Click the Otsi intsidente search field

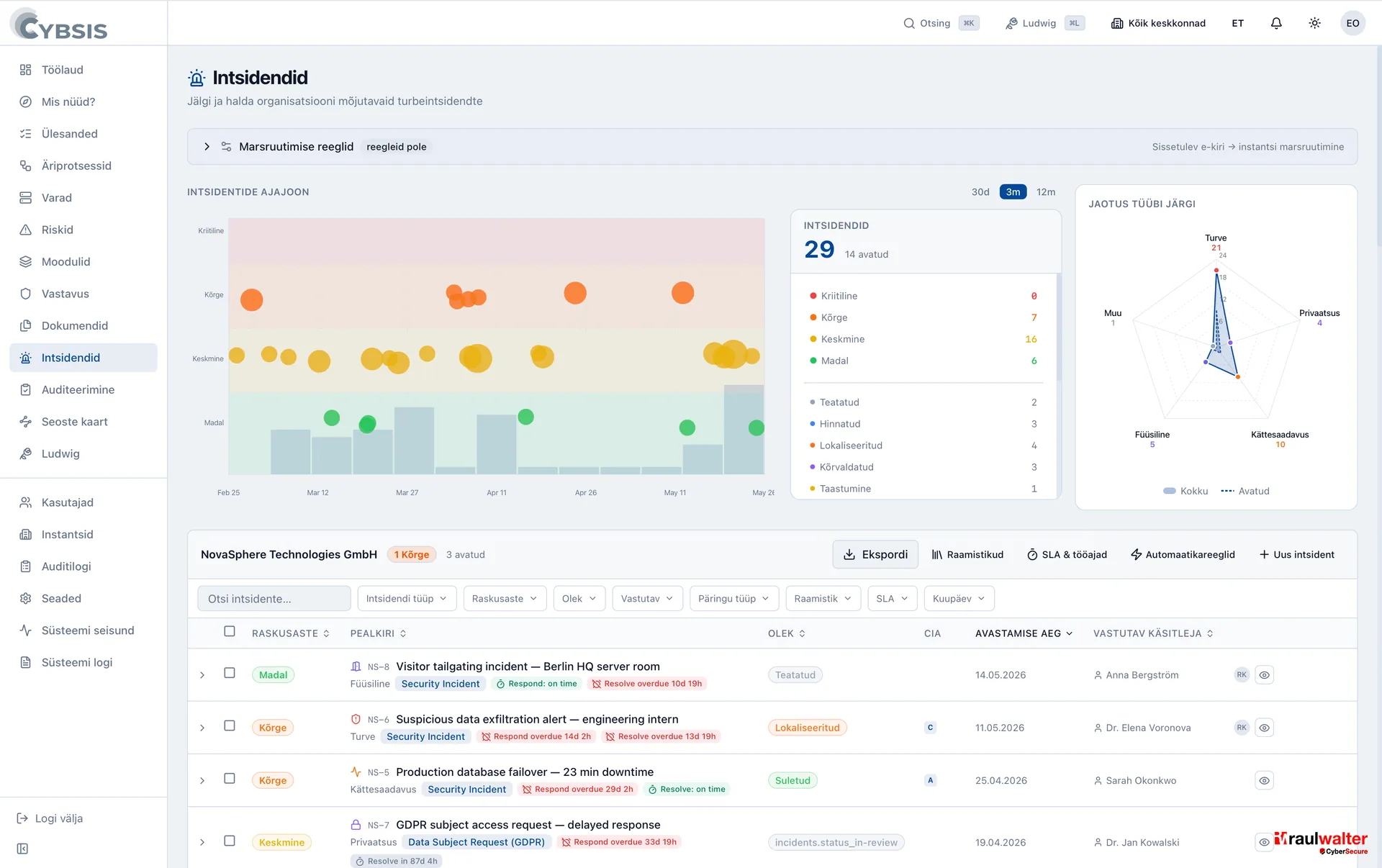[x=274, y=599]
